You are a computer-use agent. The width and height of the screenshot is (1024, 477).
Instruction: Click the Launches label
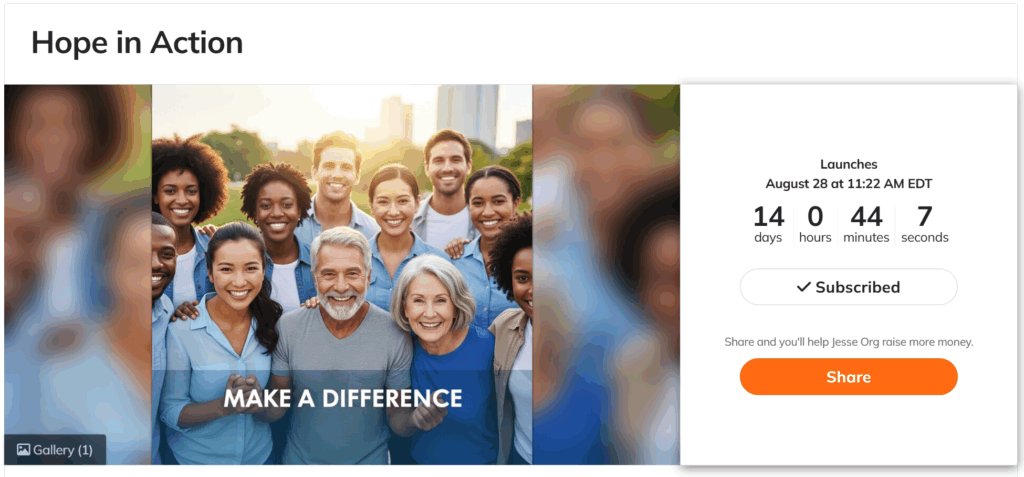tap(848, 165)
